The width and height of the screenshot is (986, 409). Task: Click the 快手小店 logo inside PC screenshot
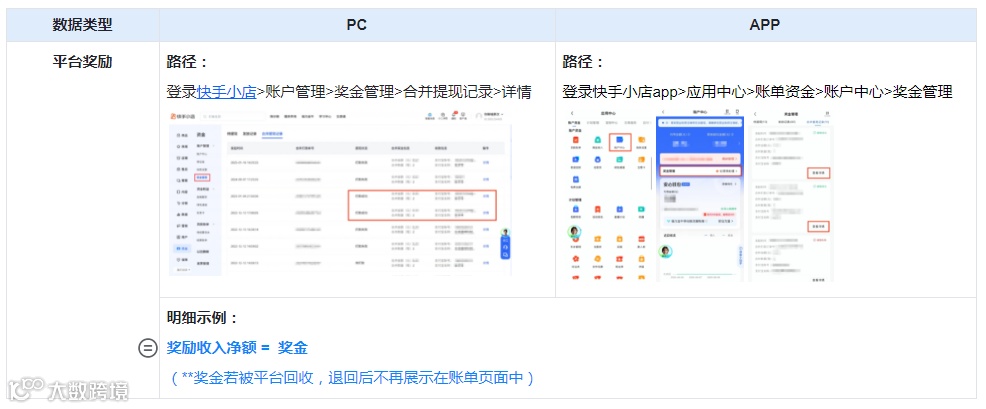pyautogui.click(x=183, y=116)
